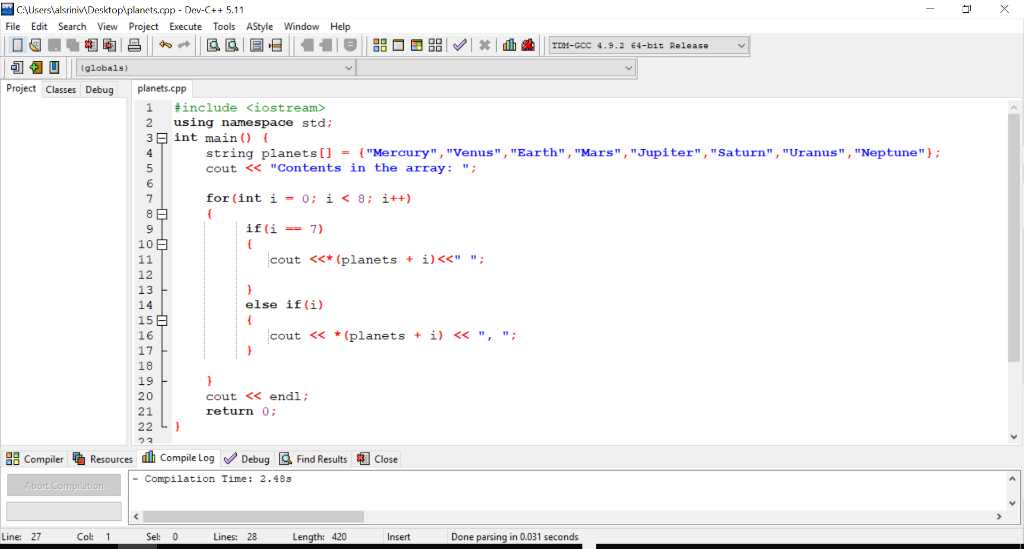
Task: Open the Help menu
Action: coord(340,27)
